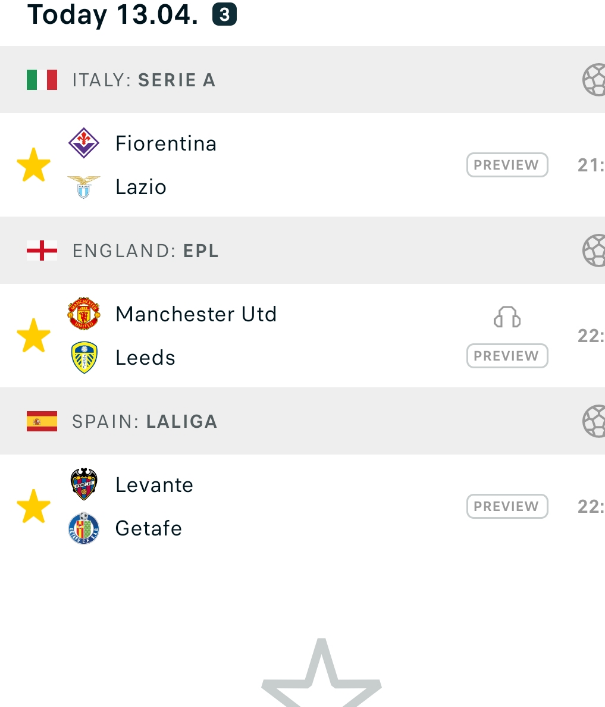Viewport: 605px width, 707px height.
Task: Click the Italy flag icon
Action: coord(42,80)
